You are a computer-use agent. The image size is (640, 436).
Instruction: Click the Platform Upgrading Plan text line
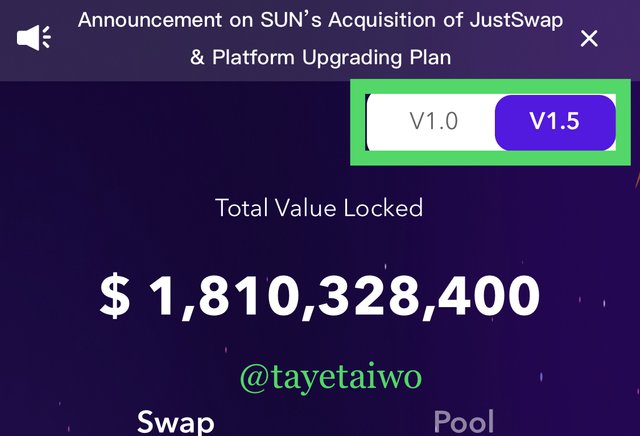(321, 58)
